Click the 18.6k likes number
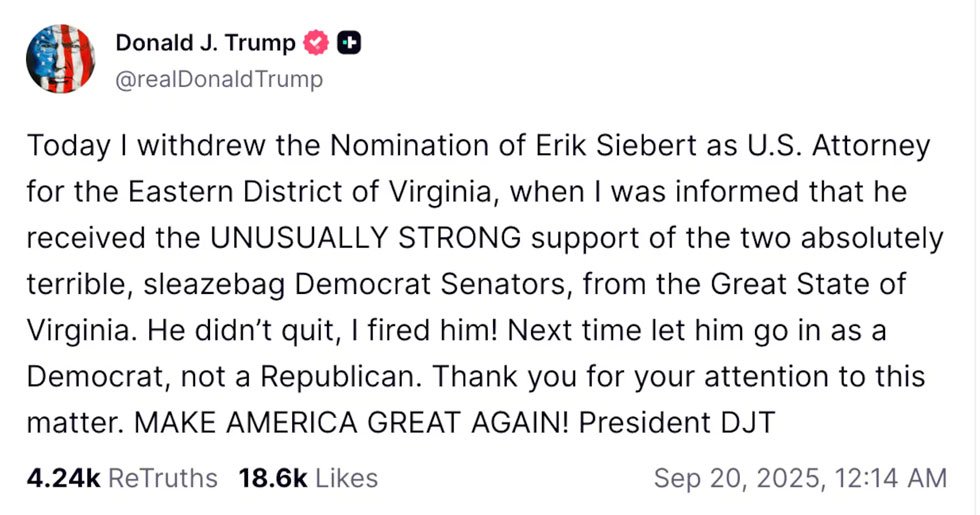980x515 pixels. pyautogui.click(x=272, y=478)
